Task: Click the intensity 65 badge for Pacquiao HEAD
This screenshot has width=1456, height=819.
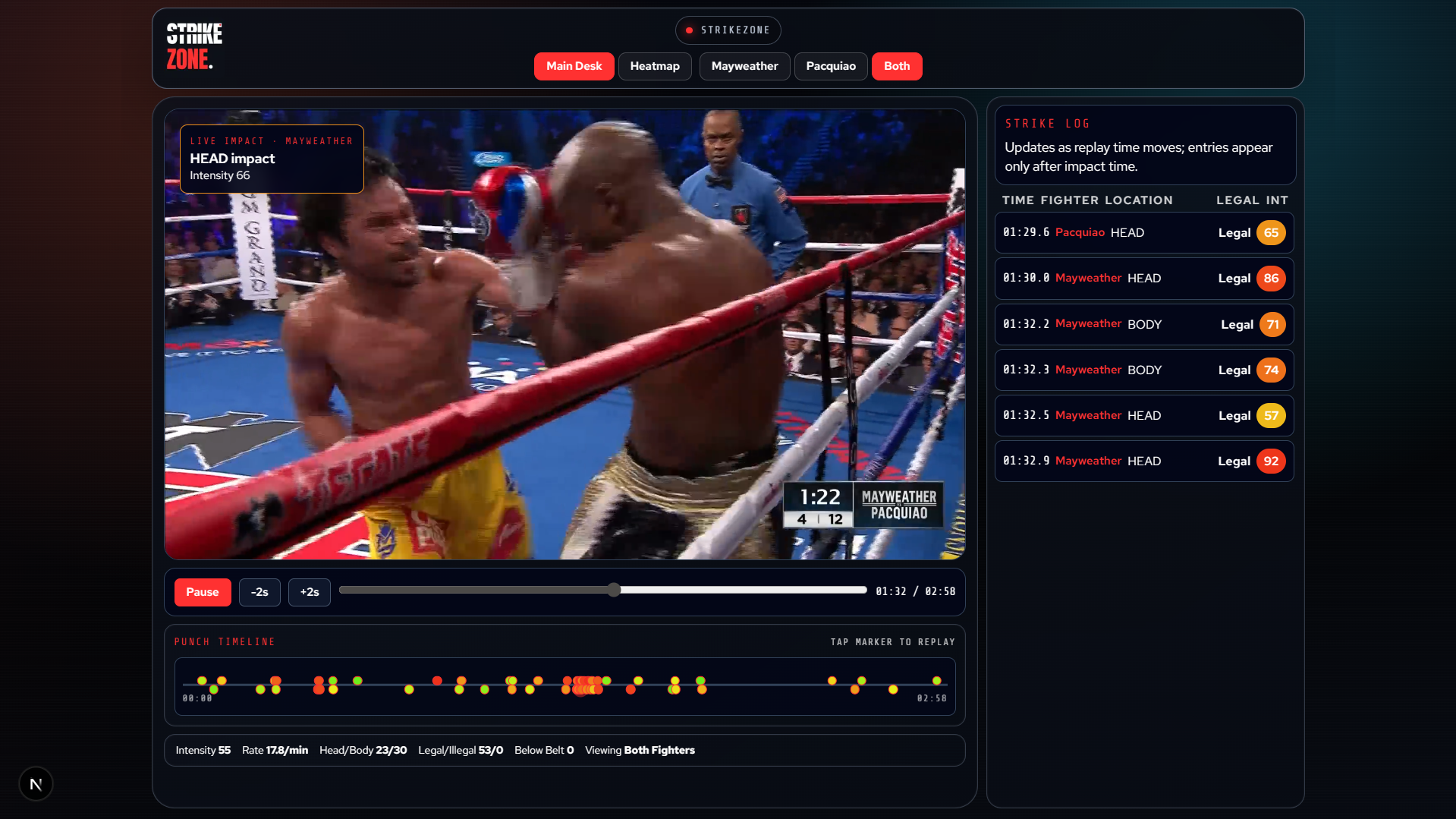Action: [x=1271, y=233]
